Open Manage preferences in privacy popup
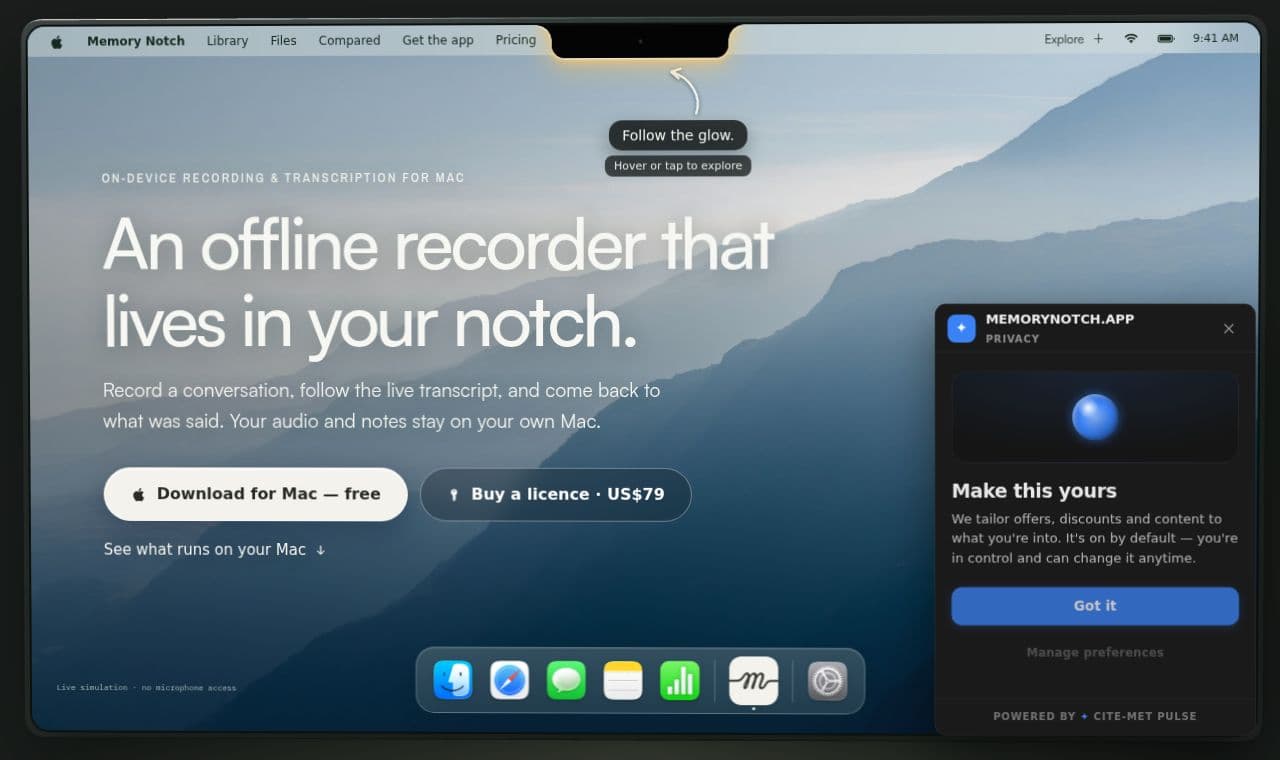This screenshot has width=1280, height=760. click(x=1095, y=652)
